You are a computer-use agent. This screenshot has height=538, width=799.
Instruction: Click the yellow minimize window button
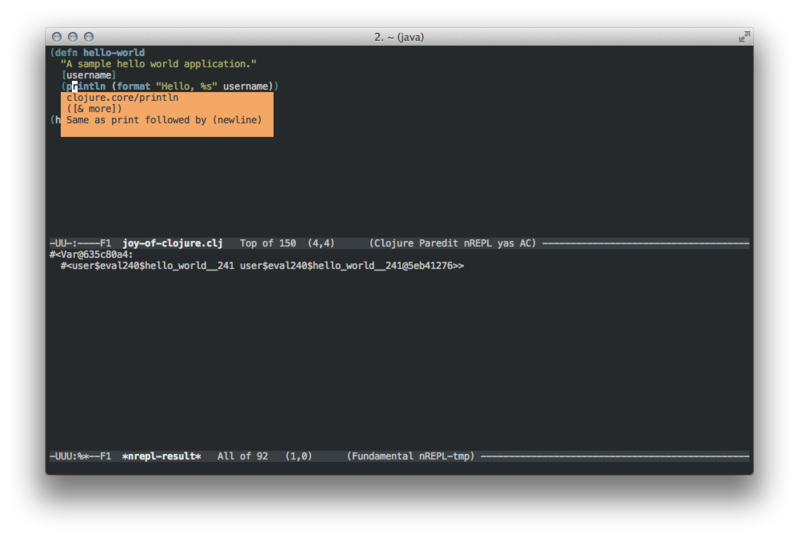pyautogui.click(x=73, y=37)
